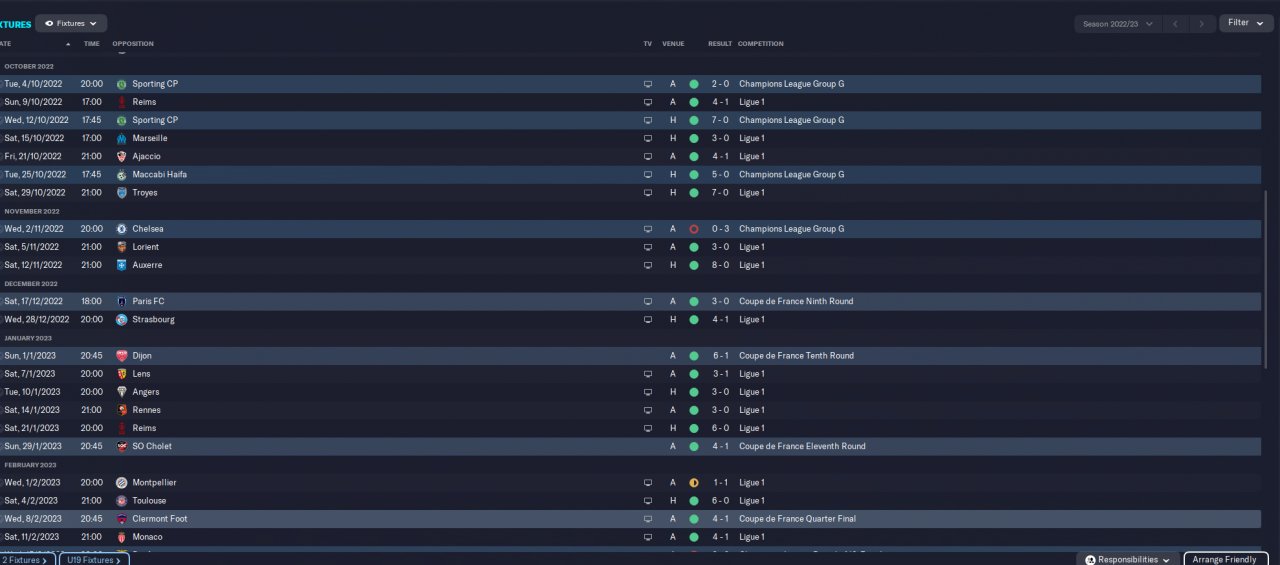
Task: Select the Lens team name
Action: (141, 374)
